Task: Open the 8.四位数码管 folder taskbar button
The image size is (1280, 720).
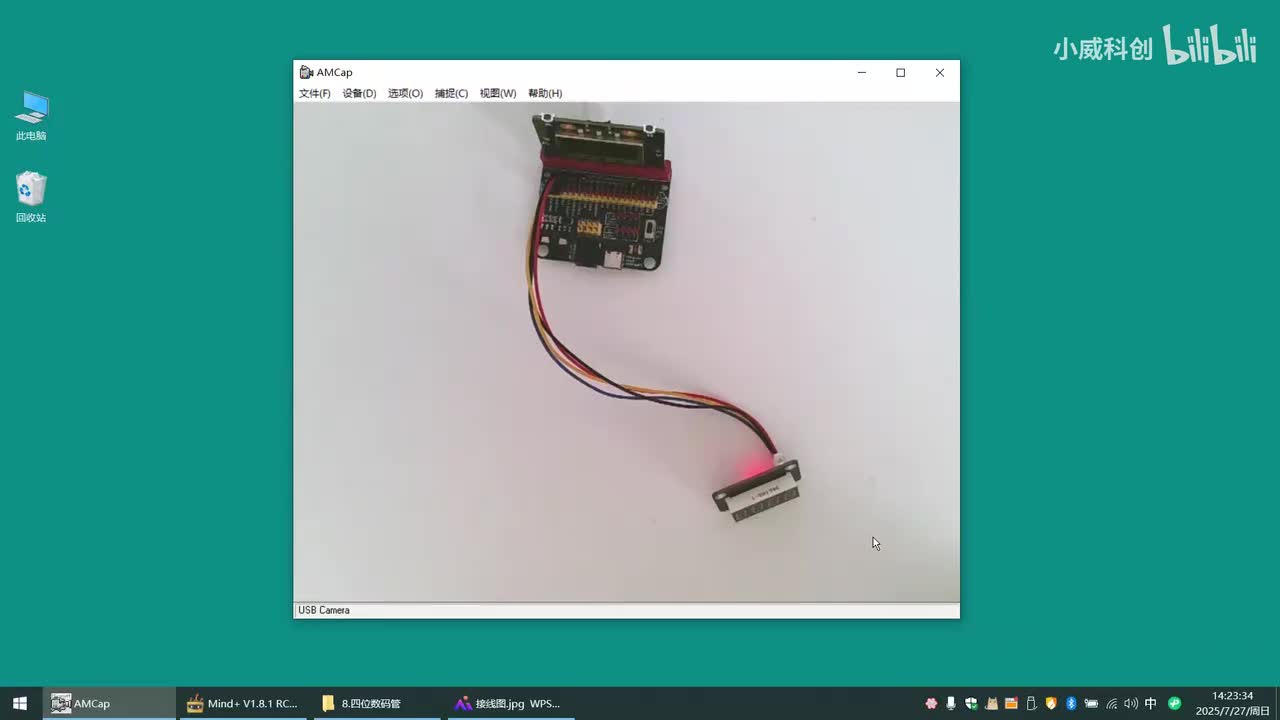Action: pos(376,703)
